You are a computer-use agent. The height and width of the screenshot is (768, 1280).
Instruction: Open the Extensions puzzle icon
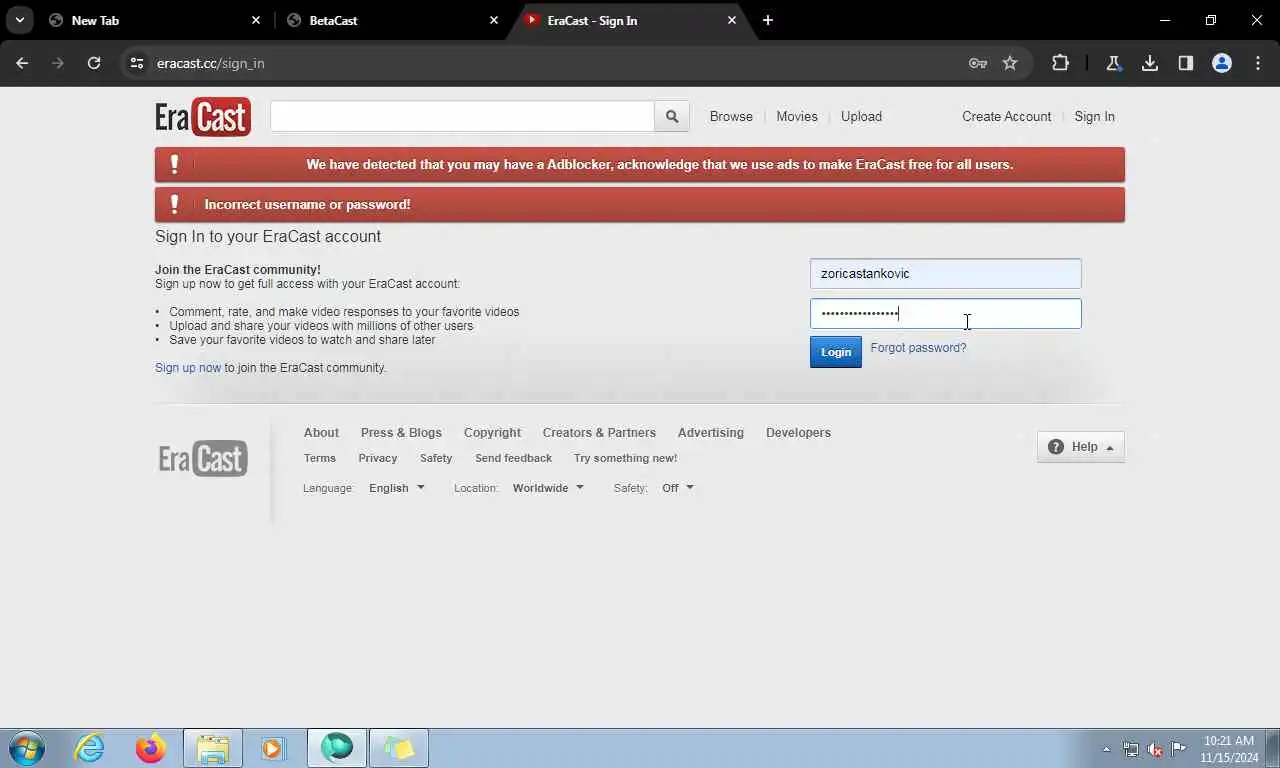tap(1060, 63)
